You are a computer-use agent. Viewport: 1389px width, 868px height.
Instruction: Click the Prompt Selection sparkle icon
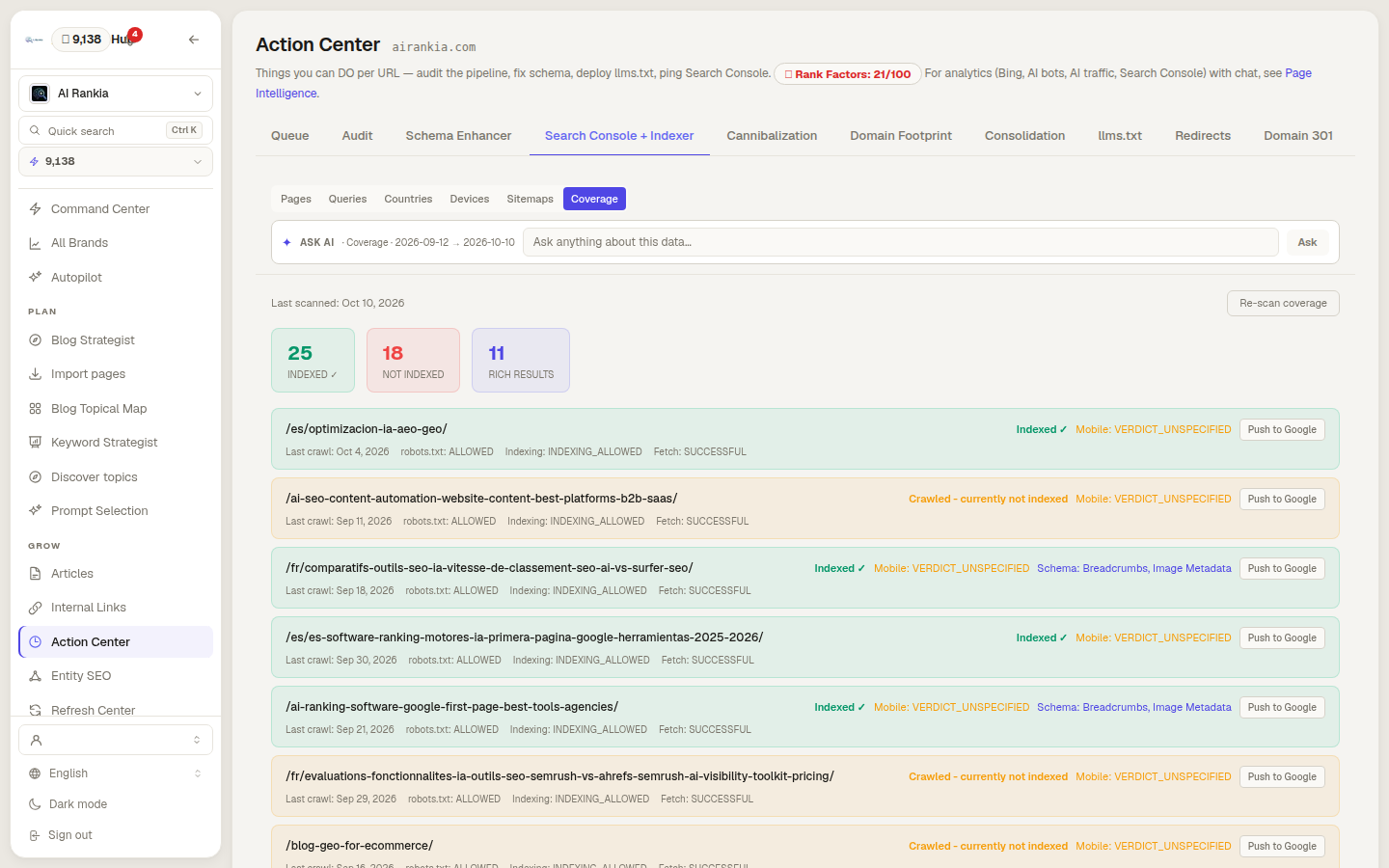tap(35, 511)
